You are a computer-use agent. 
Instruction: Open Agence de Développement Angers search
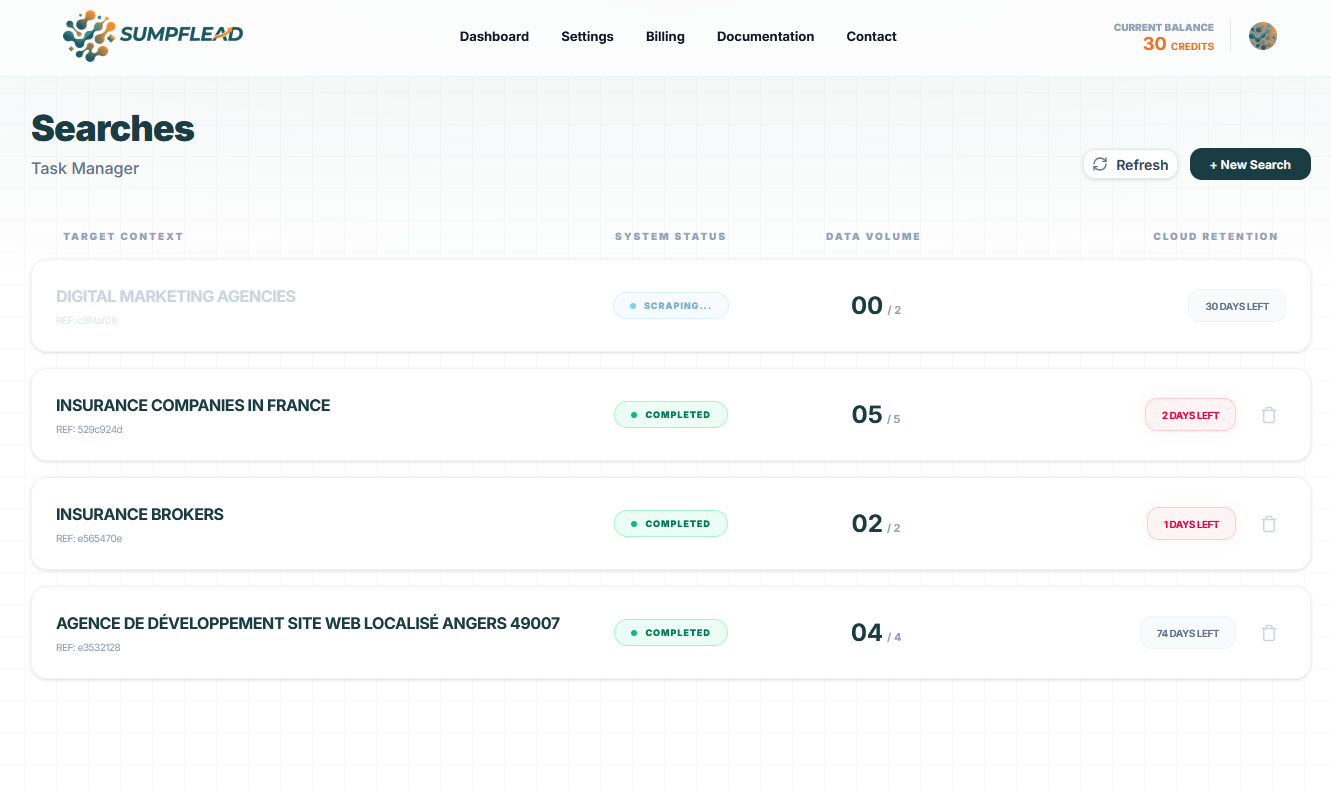pyautogui.click(x=671, y=633)
